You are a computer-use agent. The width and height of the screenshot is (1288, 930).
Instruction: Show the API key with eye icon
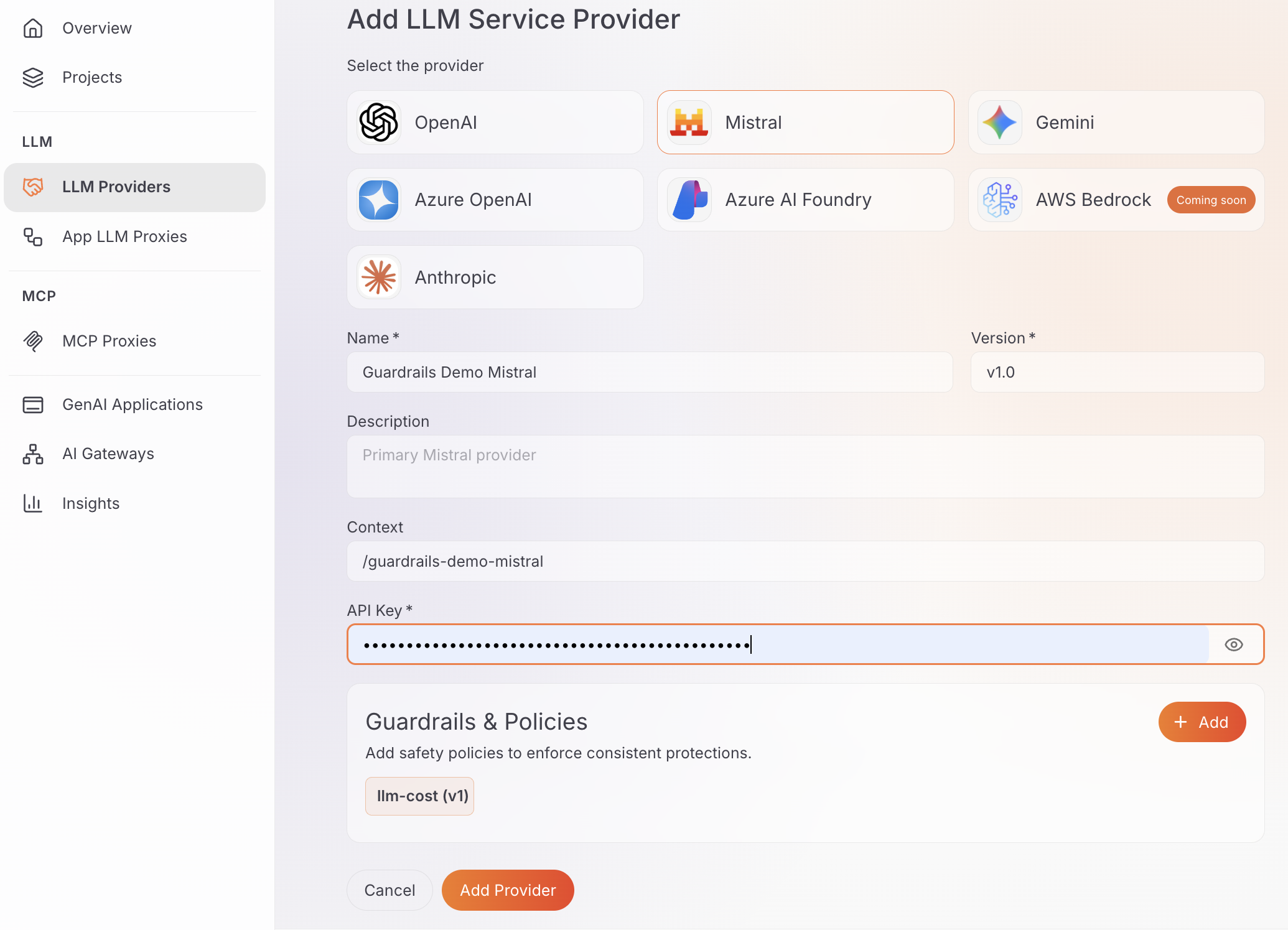click(x=1234, y=644)
